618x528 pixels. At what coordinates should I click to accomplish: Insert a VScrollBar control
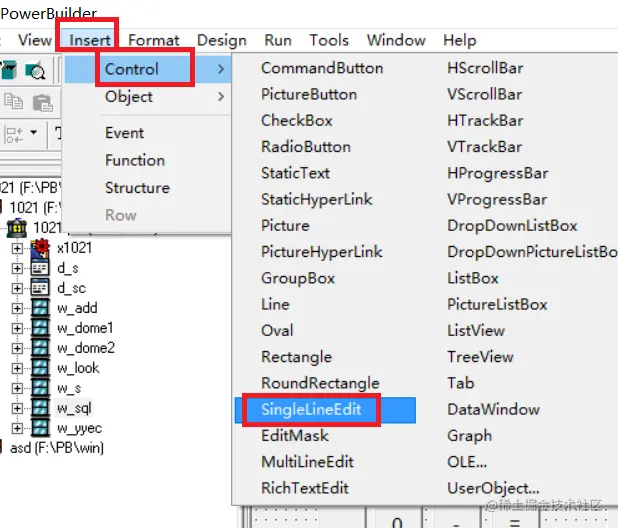(484, 94)
